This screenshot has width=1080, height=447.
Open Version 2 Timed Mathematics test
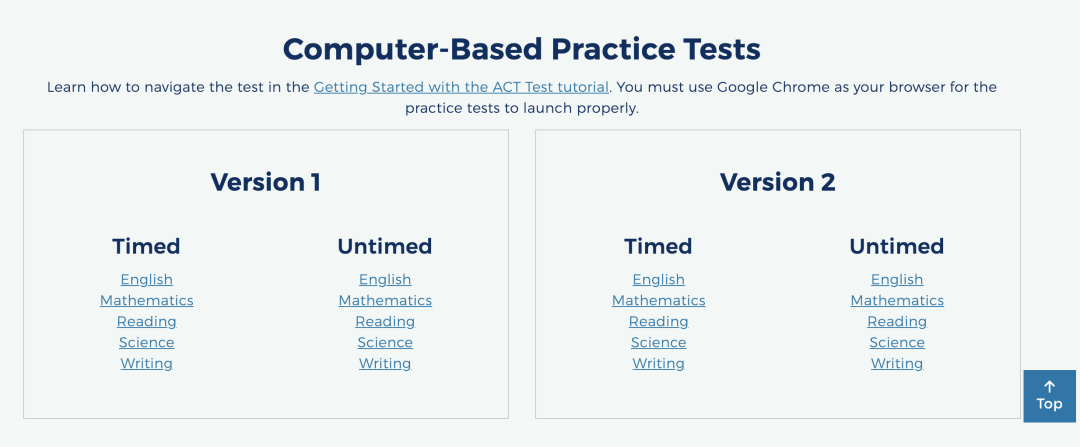(658, 301)
